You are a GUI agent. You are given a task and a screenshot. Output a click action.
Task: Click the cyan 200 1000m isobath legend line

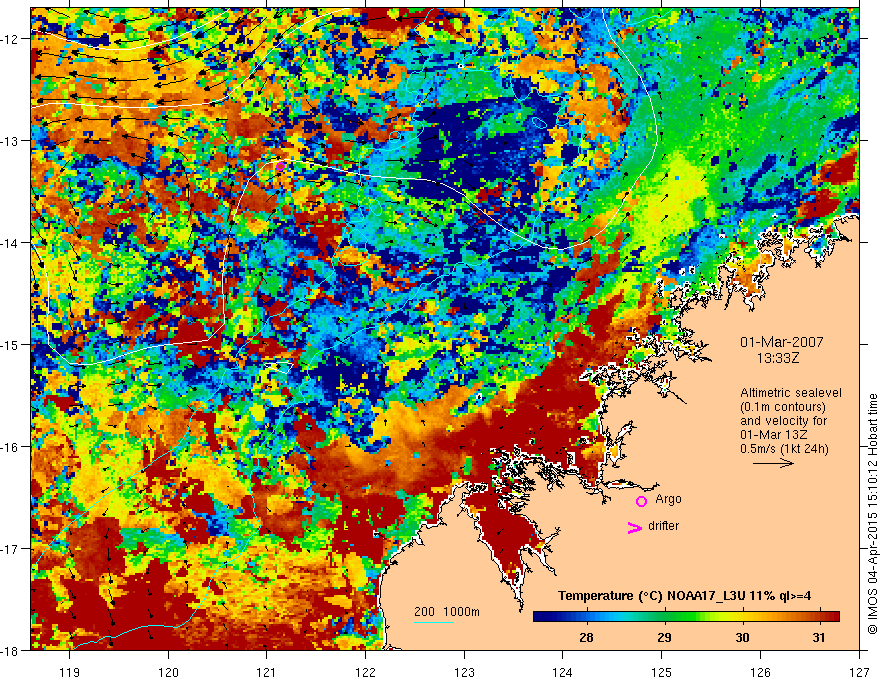434,622
